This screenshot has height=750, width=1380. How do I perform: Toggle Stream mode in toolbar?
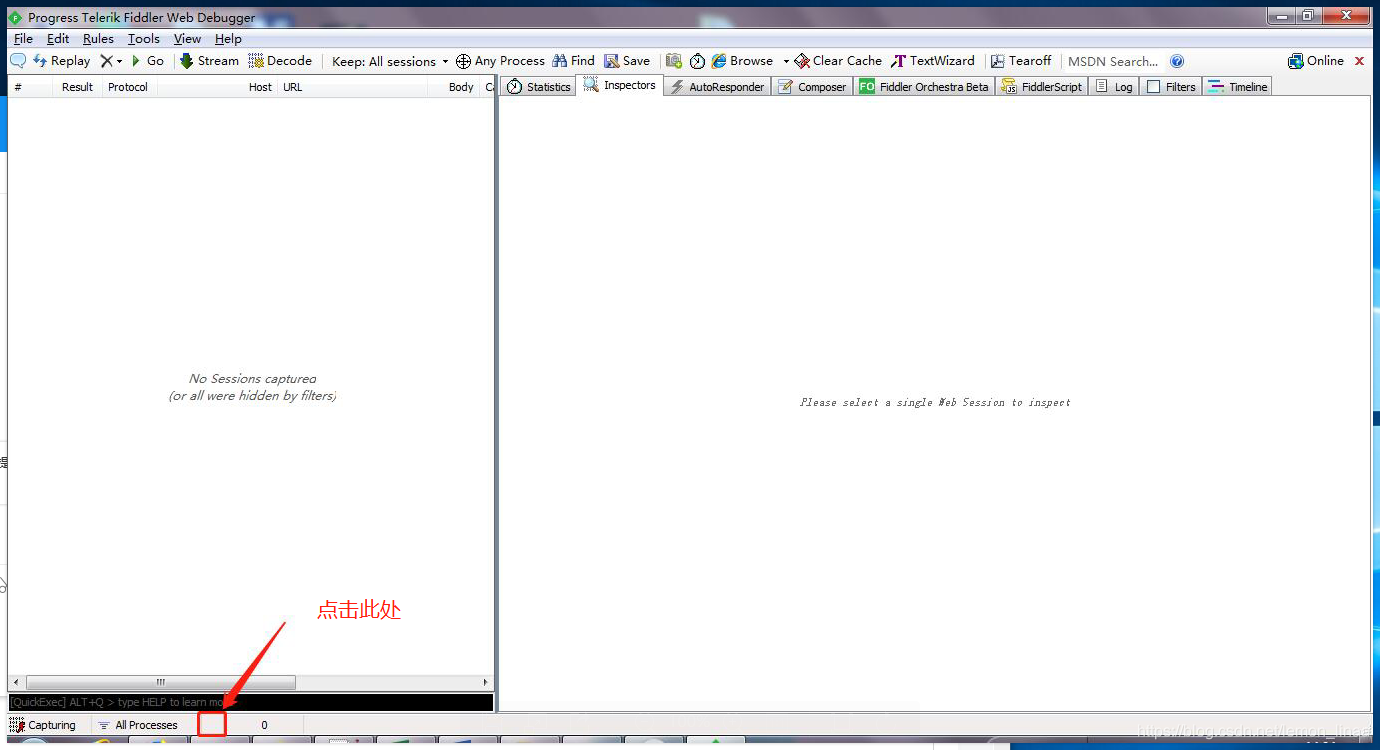[x=209, y=61]
